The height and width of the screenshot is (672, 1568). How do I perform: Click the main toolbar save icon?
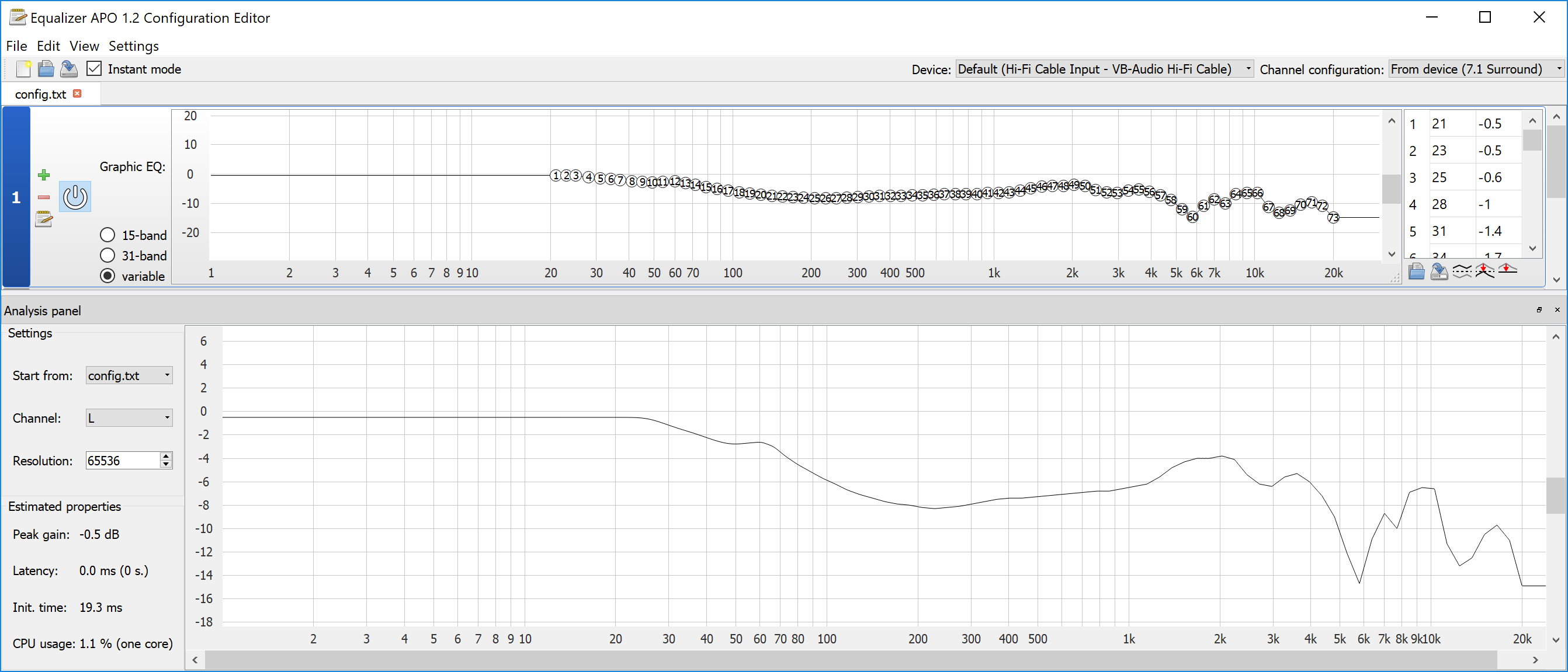[x=69, y=69]
